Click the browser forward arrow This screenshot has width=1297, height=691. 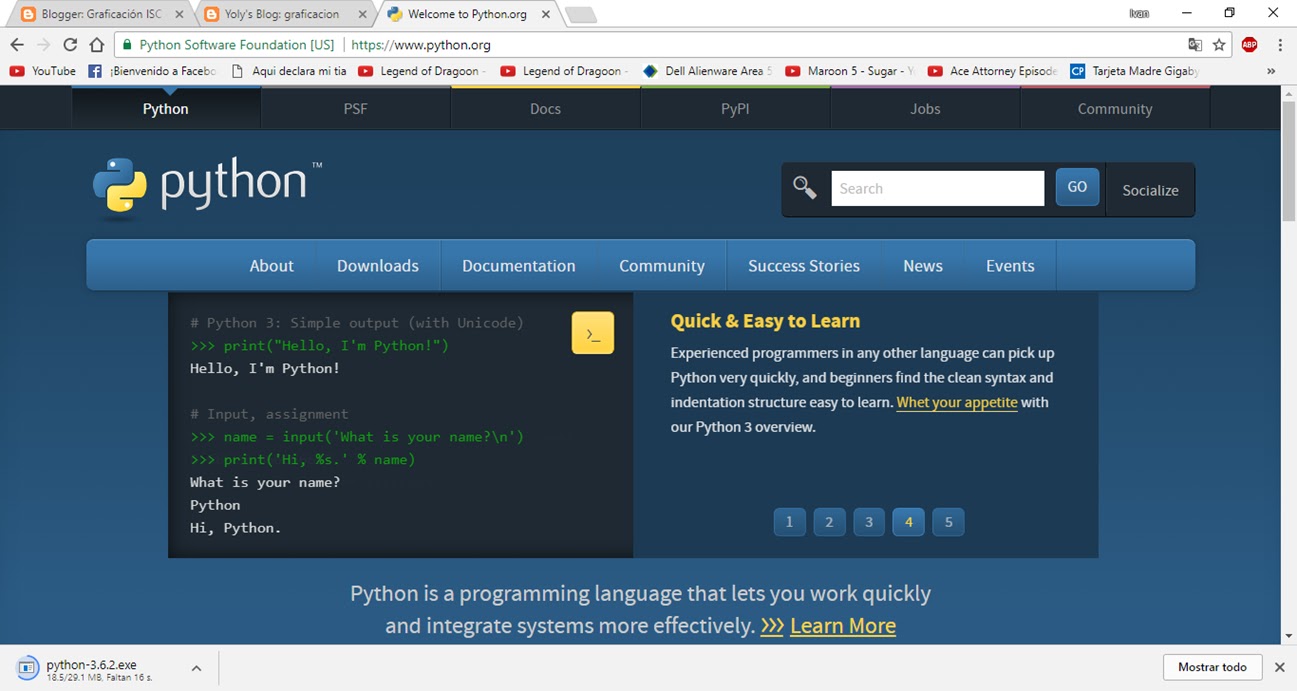tap(43, 45)
